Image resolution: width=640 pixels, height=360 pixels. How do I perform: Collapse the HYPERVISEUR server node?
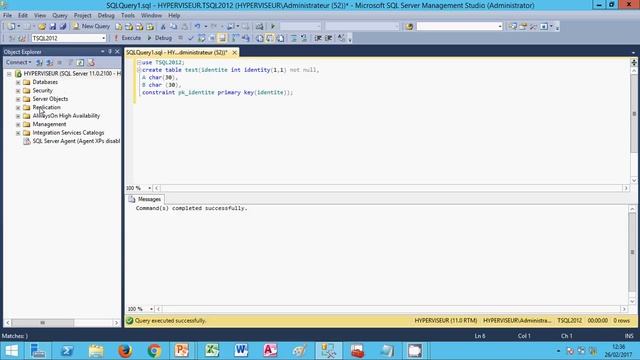coord(9,74)
